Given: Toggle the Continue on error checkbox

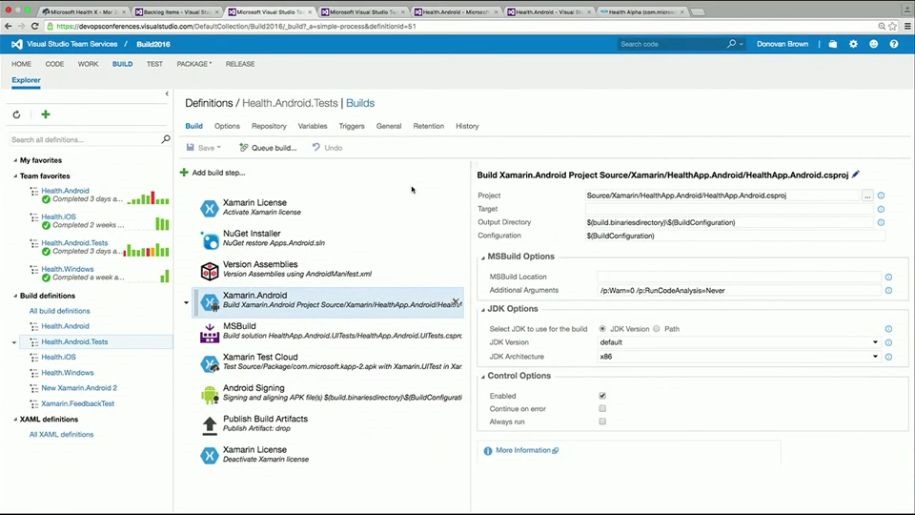Looking at the screenshot, I should click(602, 408).
